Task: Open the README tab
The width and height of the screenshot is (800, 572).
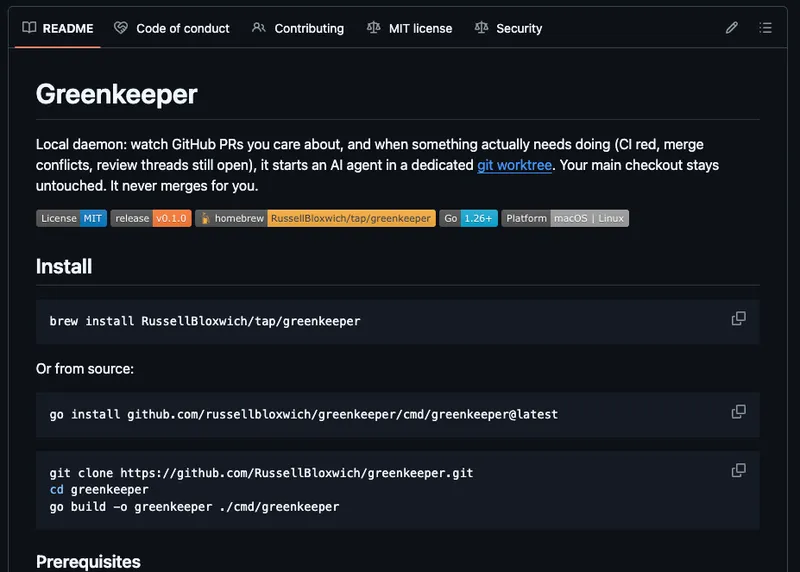Action: (58, 29)
